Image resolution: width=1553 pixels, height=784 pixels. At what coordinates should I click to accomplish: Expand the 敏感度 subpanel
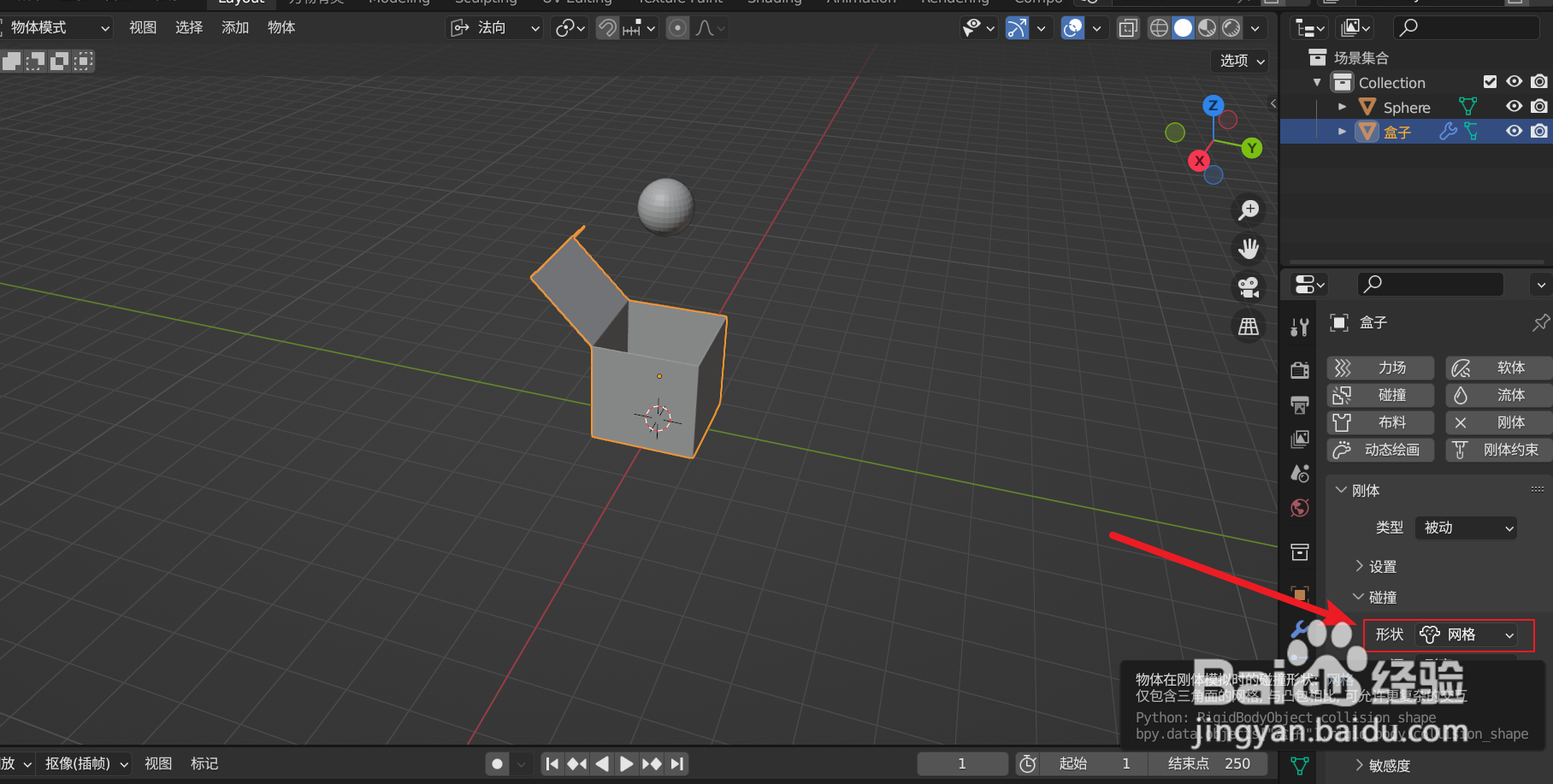pos(1383,765)
